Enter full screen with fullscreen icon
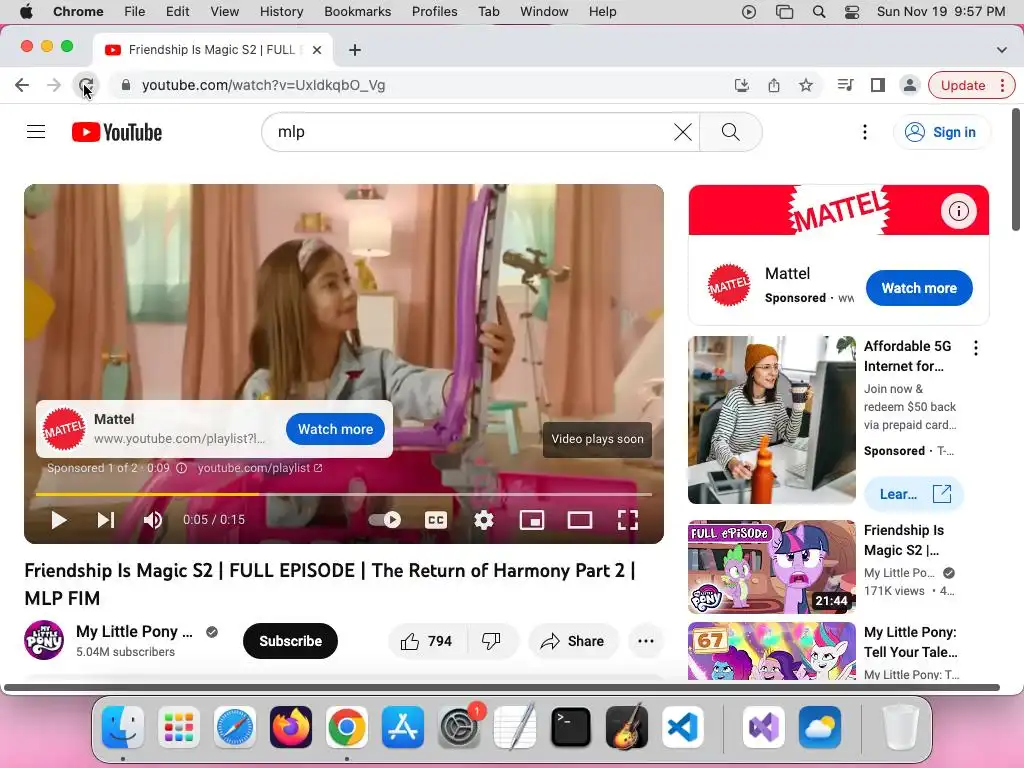 click(x=628, y=520)
